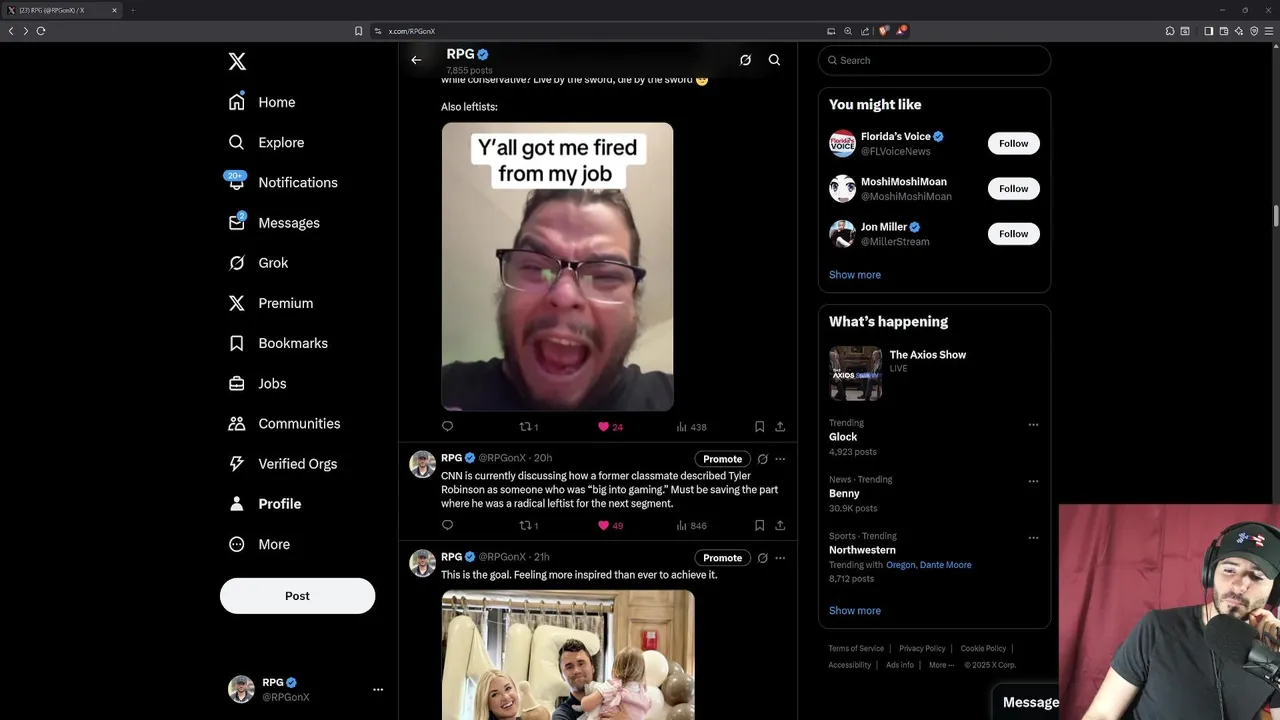Viewport: 1280px width, 720px height.
Task: Promote the CNN post
Action: pyautogui.click(x=722, y=459)
